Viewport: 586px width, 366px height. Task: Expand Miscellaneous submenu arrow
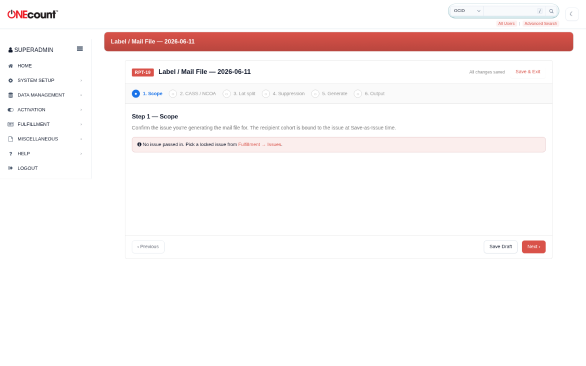(81, 139)
